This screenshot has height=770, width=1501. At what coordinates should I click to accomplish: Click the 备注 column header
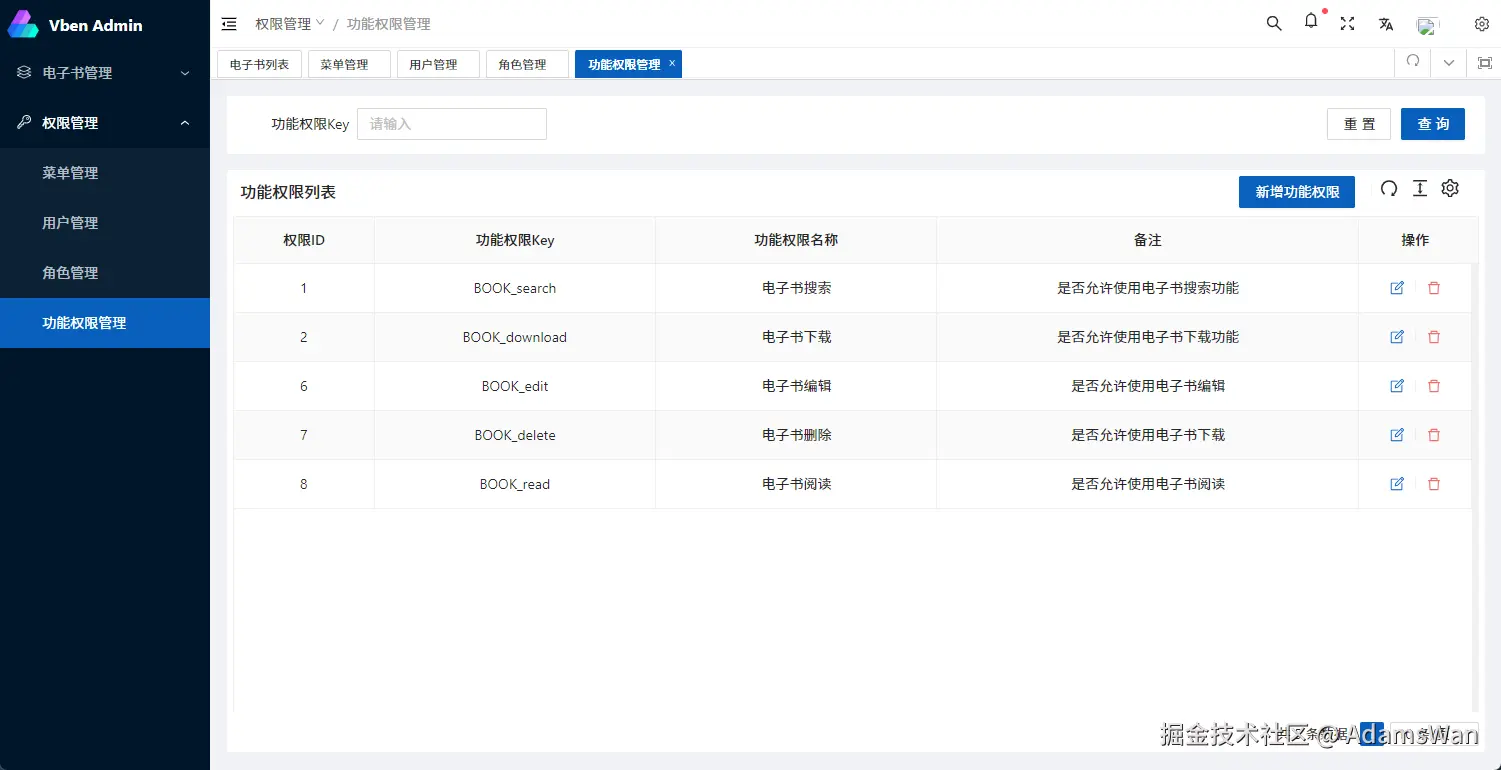[1148, 240]
